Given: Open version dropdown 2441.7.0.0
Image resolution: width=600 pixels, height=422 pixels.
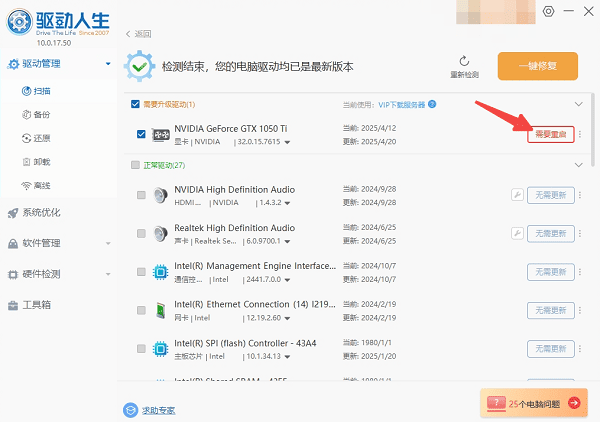Looking at the screenshot, I should pos(287,280).
